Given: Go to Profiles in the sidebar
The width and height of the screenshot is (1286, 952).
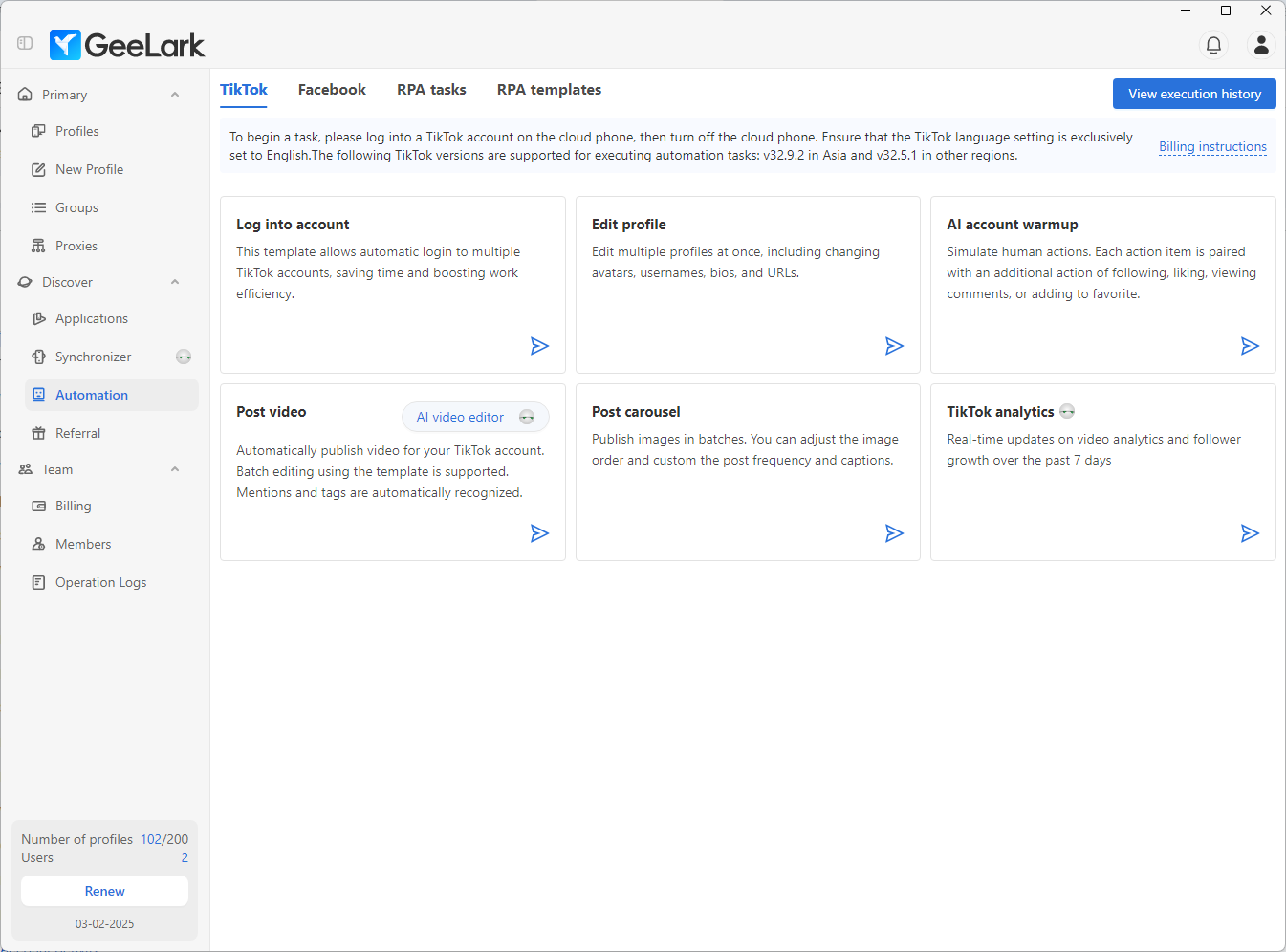Looking at the screenshot, I should tap(77, 131).
